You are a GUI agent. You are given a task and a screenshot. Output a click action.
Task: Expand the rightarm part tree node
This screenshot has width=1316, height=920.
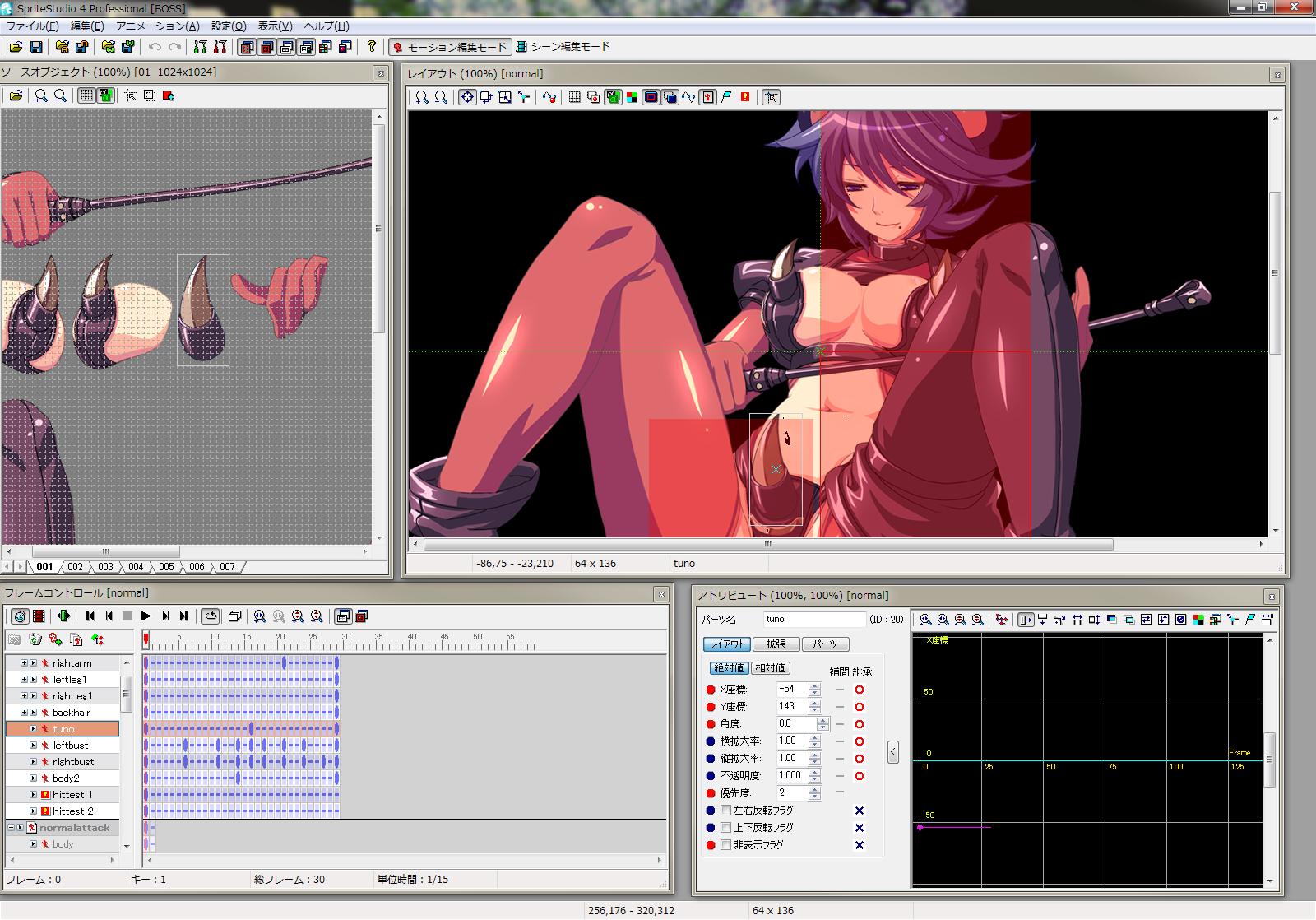click(x=24, y=663)
